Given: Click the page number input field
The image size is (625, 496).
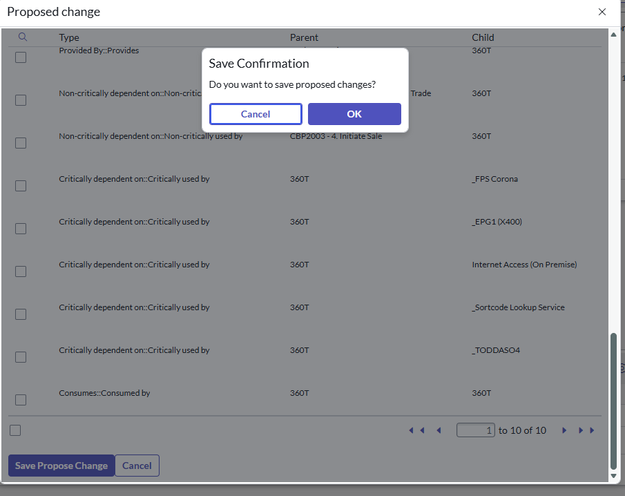Looking at the screenshot, I should pos(476,430).
